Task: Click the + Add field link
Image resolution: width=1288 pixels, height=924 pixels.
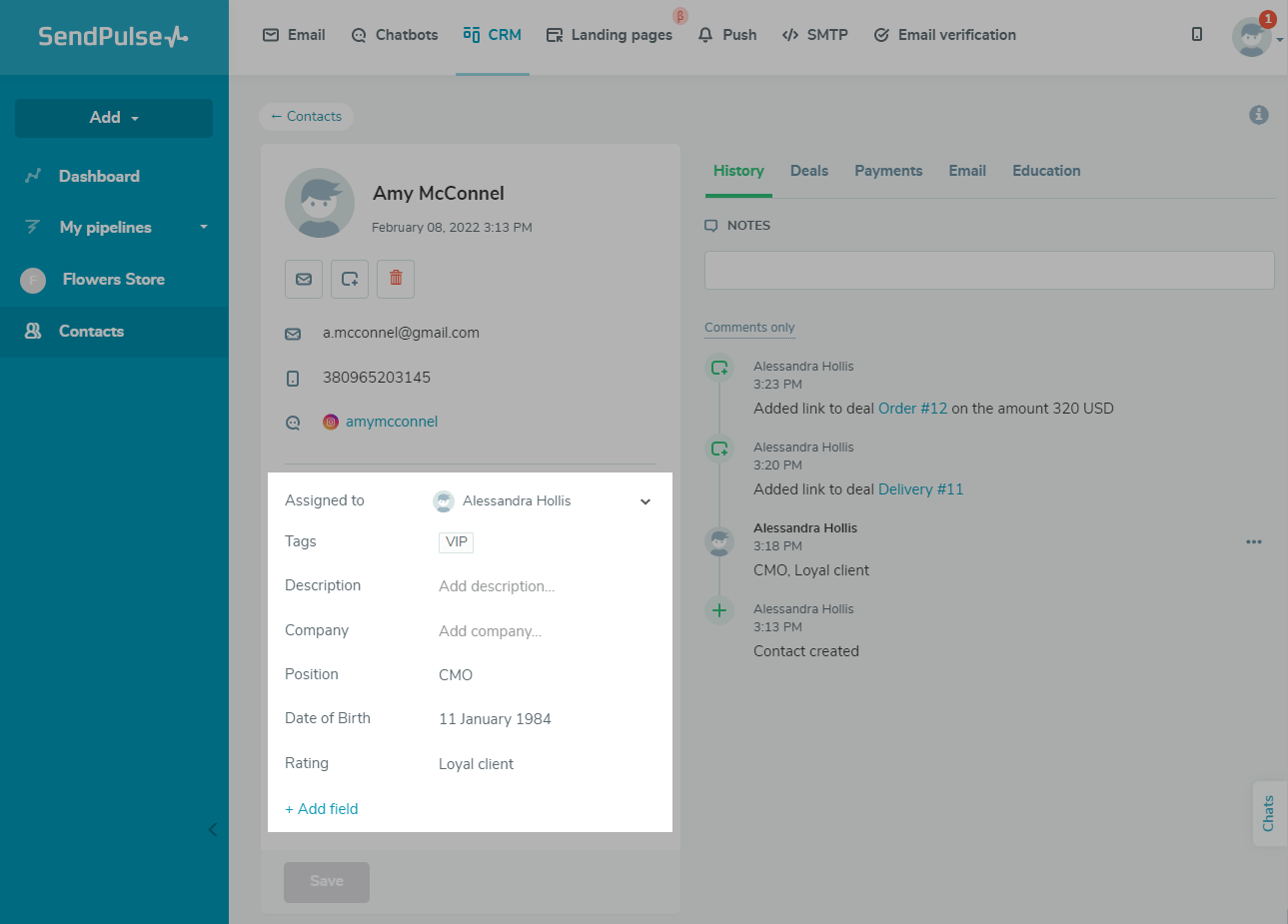Action: 322,809
